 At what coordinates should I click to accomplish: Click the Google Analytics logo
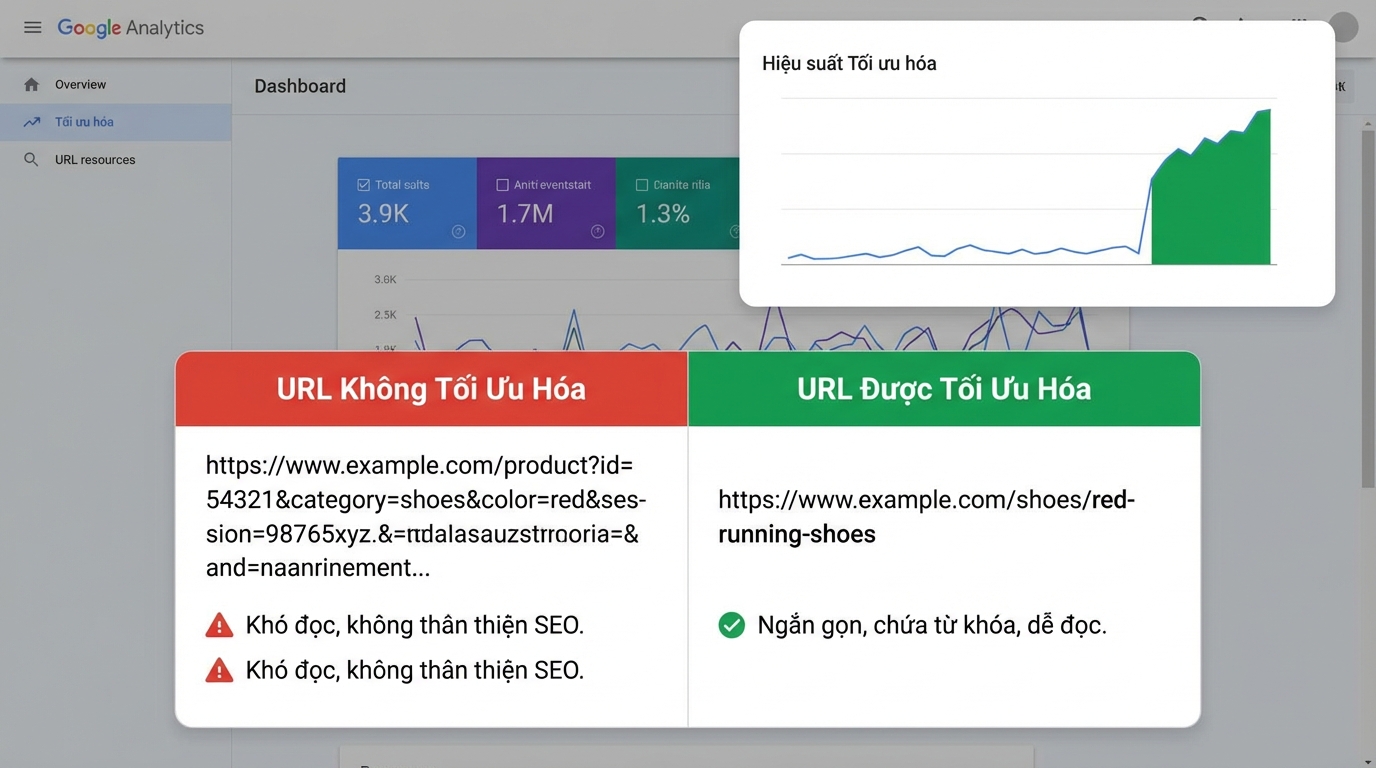pos(130,28)
